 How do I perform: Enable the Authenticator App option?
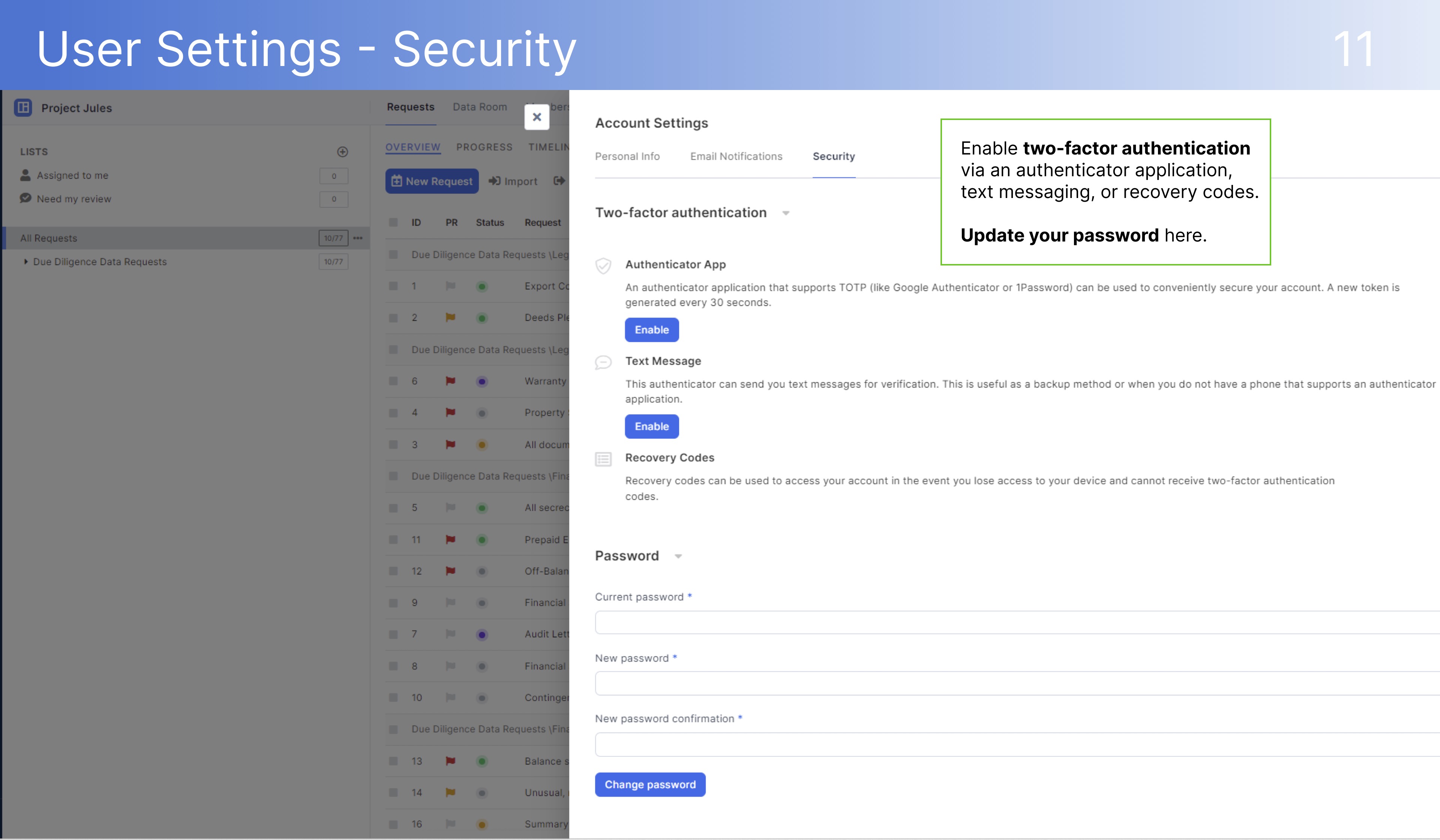pos(651,330)
